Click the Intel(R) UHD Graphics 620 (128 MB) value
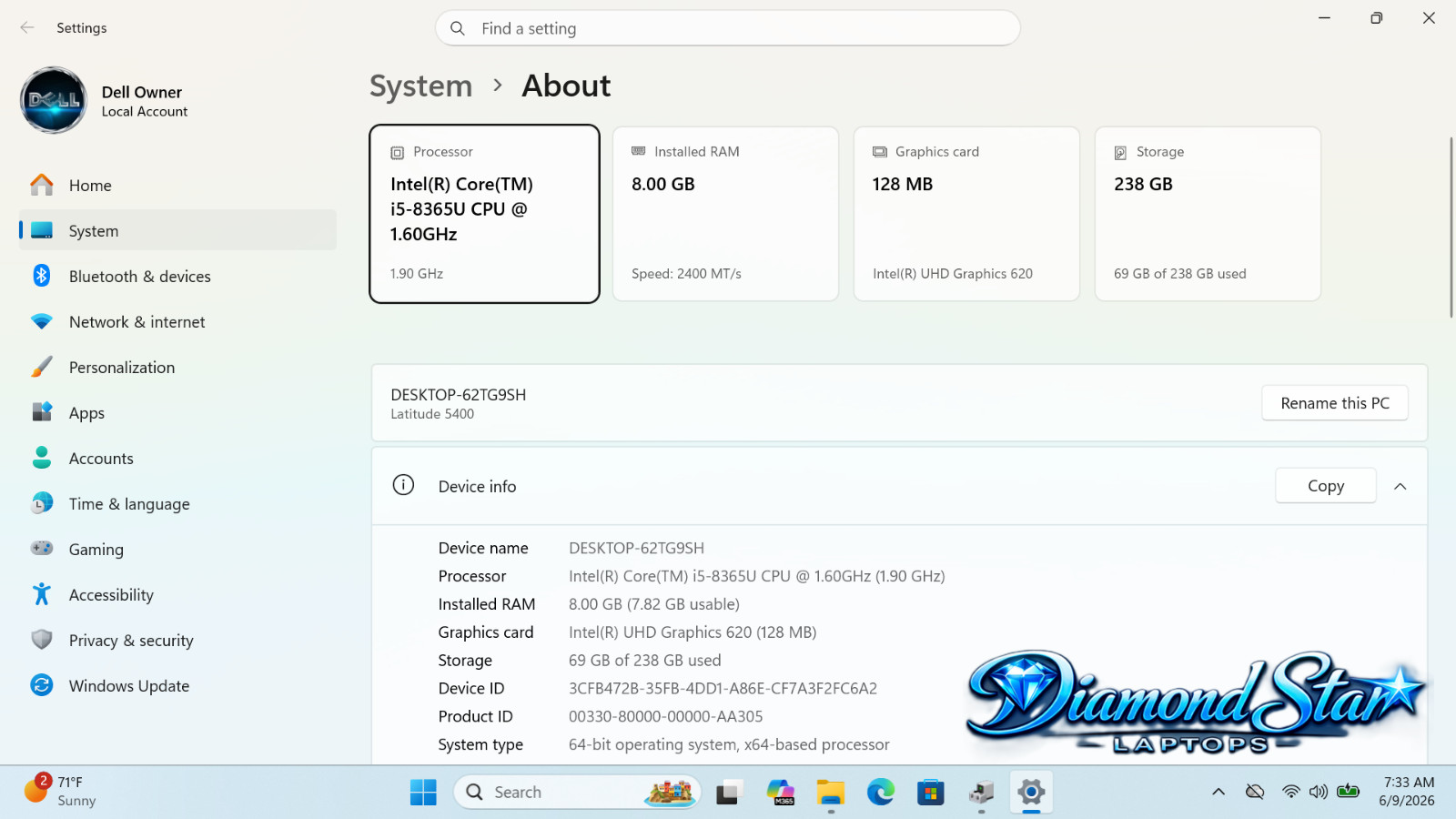 tap(693, 632)
